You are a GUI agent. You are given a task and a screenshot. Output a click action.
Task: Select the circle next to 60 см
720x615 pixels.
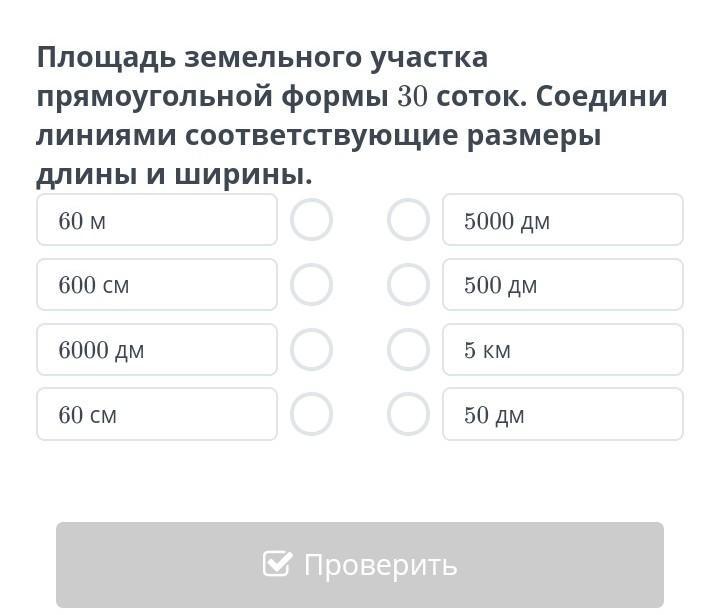[x=311, y=414]
